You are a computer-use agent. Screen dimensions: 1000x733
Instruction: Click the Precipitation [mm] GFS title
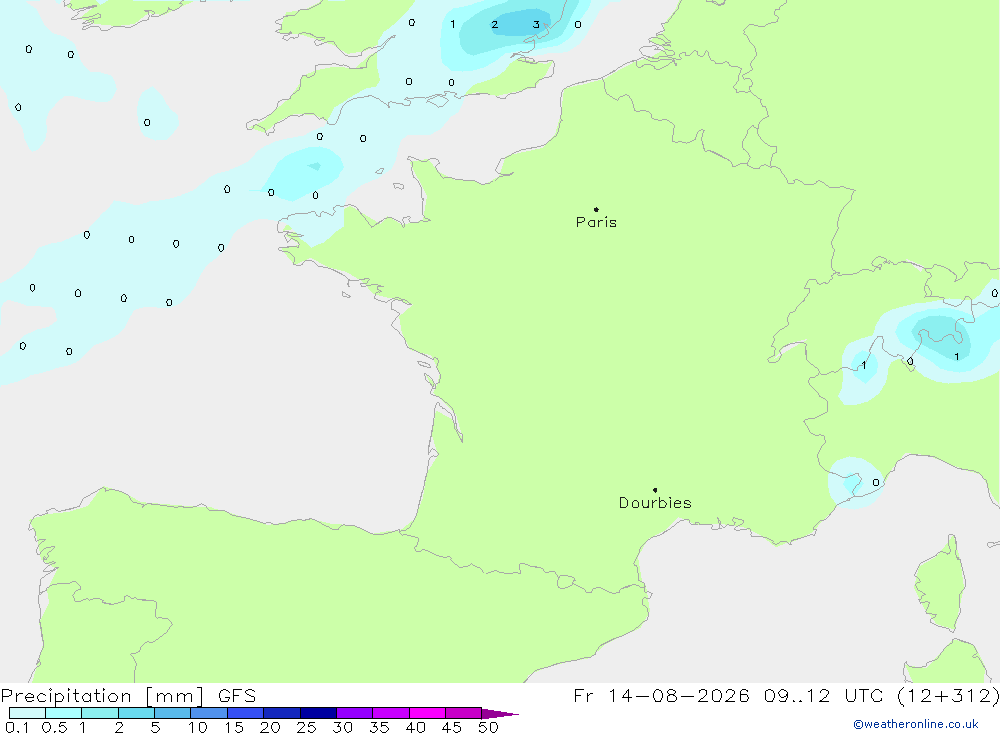128,695
